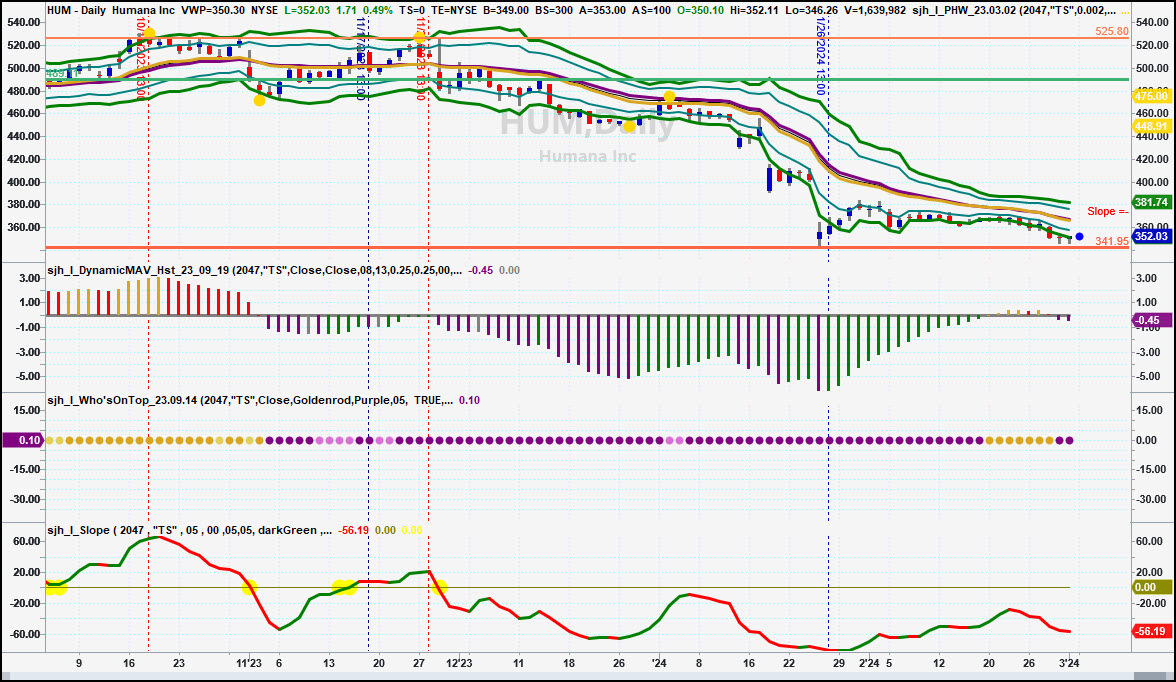Select the blue 11/17/2023 13:00 vertical marker label

point(361,59)
